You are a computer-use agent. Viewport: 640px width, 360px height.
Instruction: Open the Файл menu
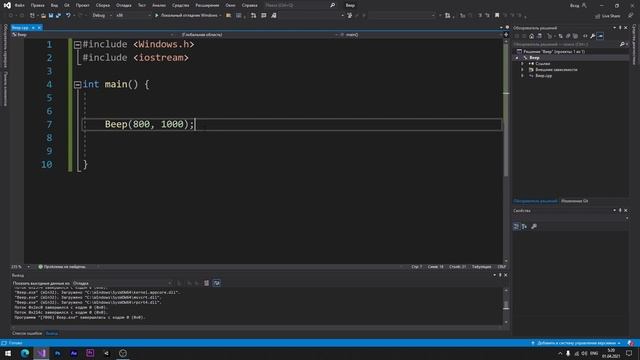coord(20,5)
